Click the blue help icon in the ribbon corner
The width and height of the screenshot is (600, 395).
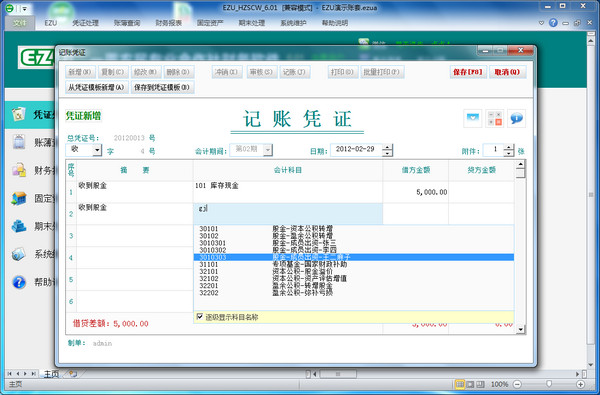point(553,23)
